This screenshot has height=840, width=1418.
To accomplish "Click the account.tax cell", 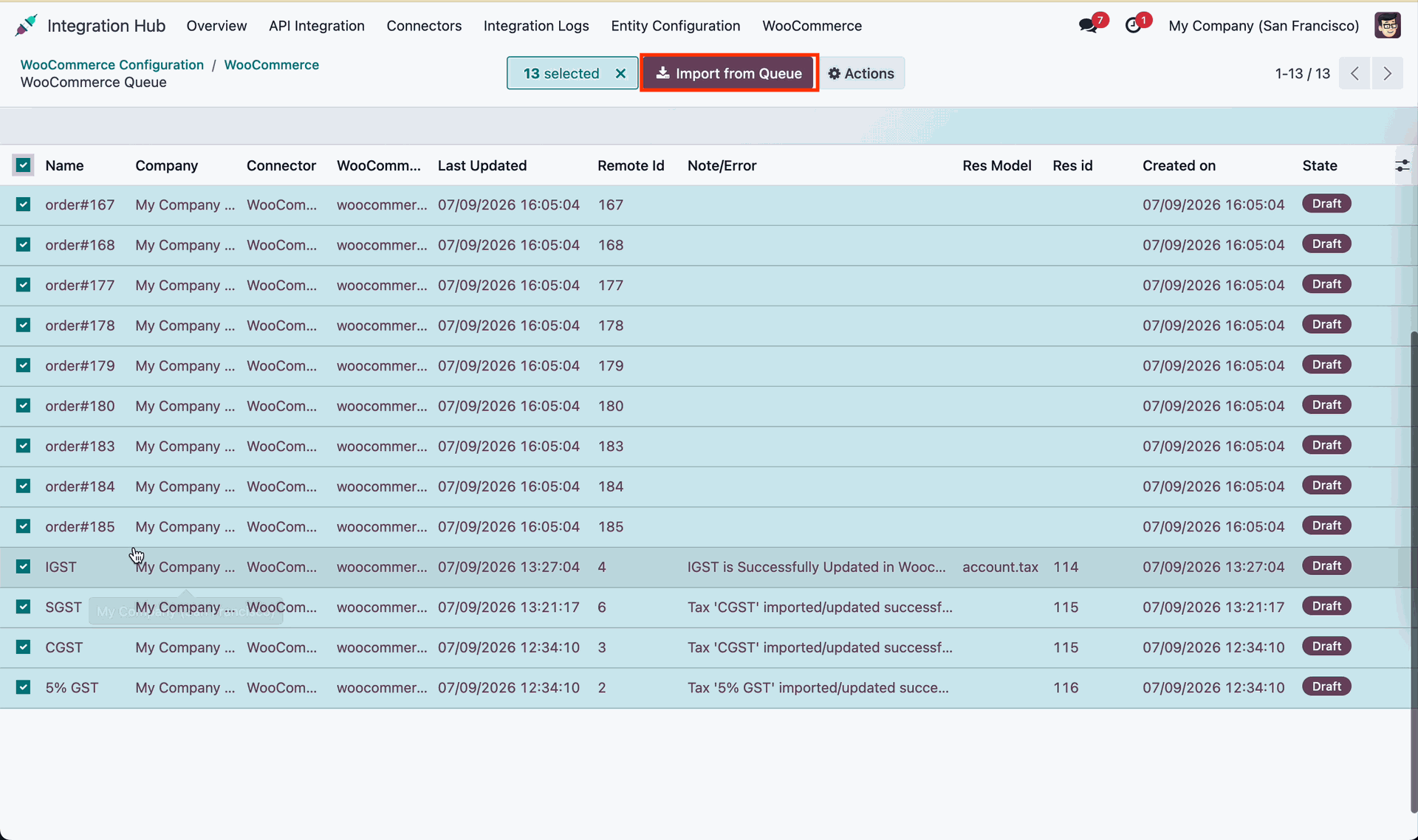I will [x=1000, y=566].
